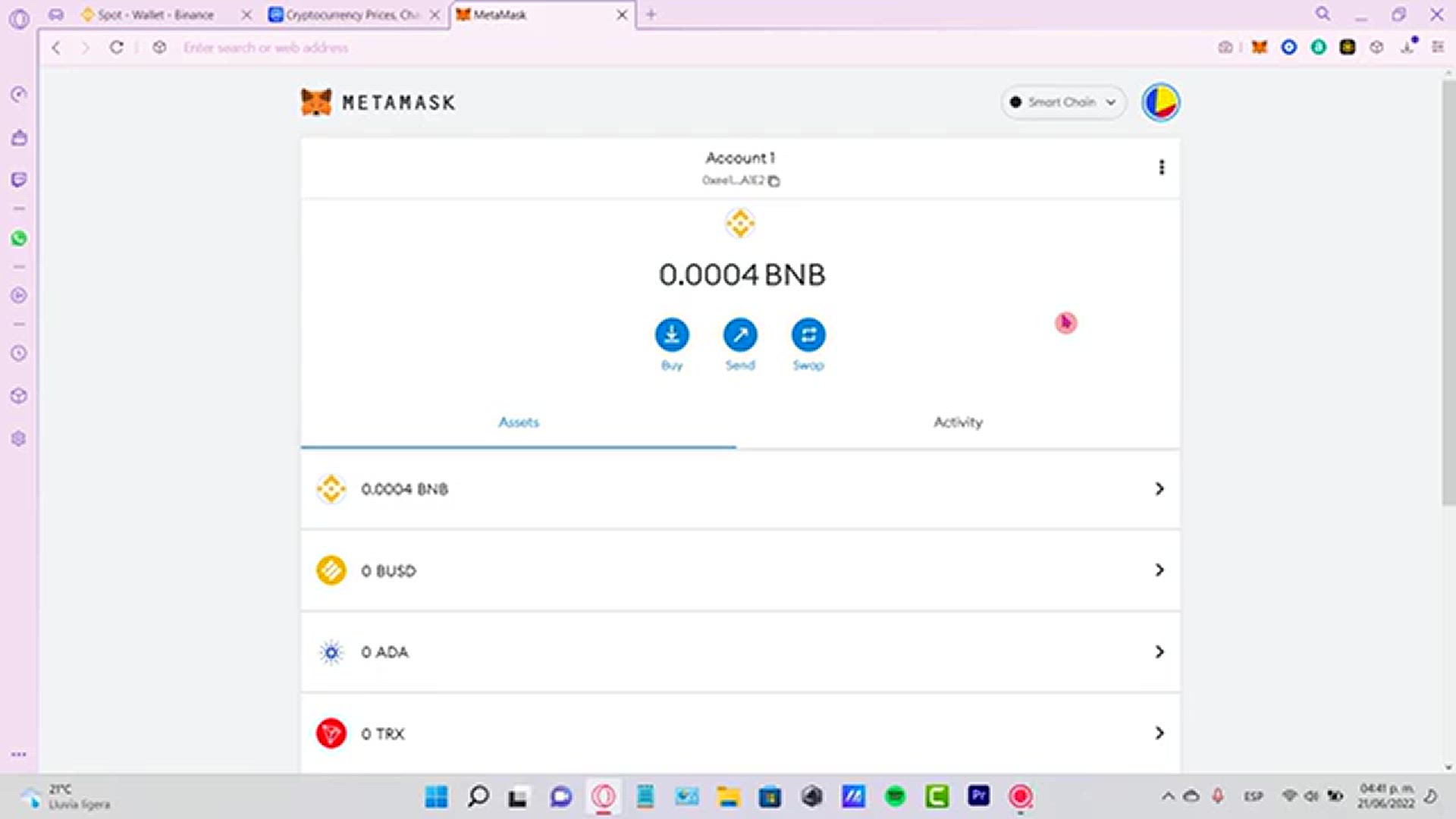The height and width of the screenshot is (819, 1456).
Task: Open the account avatar menu
Action: pyautogui.click(x=1160, y=102)
